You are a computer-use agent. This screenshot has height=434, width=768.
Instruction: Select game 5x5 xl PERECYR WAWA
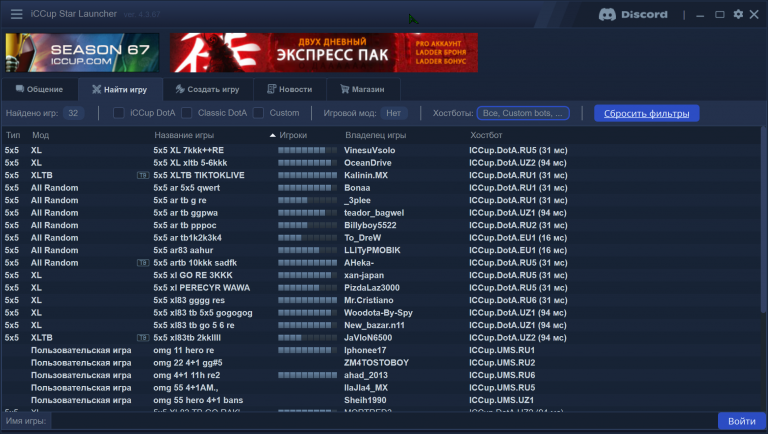tap(382, 288)
